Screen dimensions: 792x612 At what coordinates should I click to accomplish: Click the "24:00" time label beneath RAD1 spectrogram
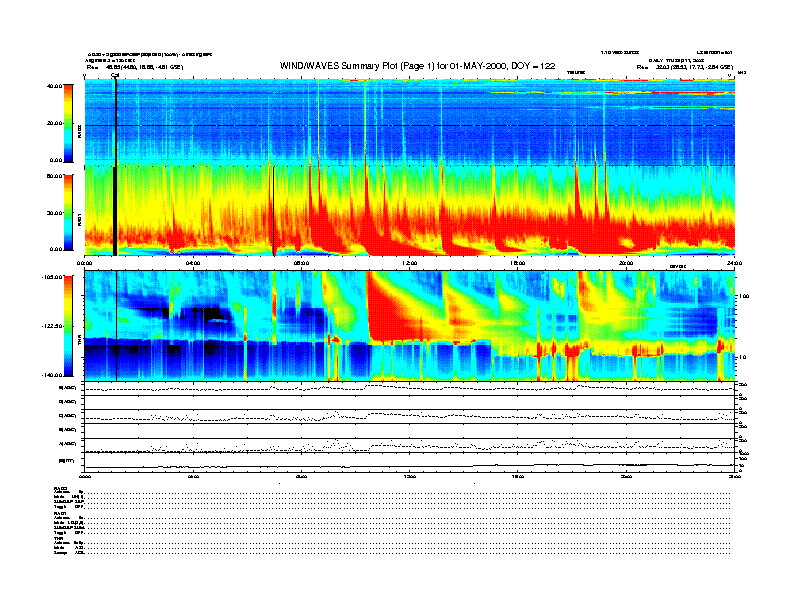click(734, 263)
